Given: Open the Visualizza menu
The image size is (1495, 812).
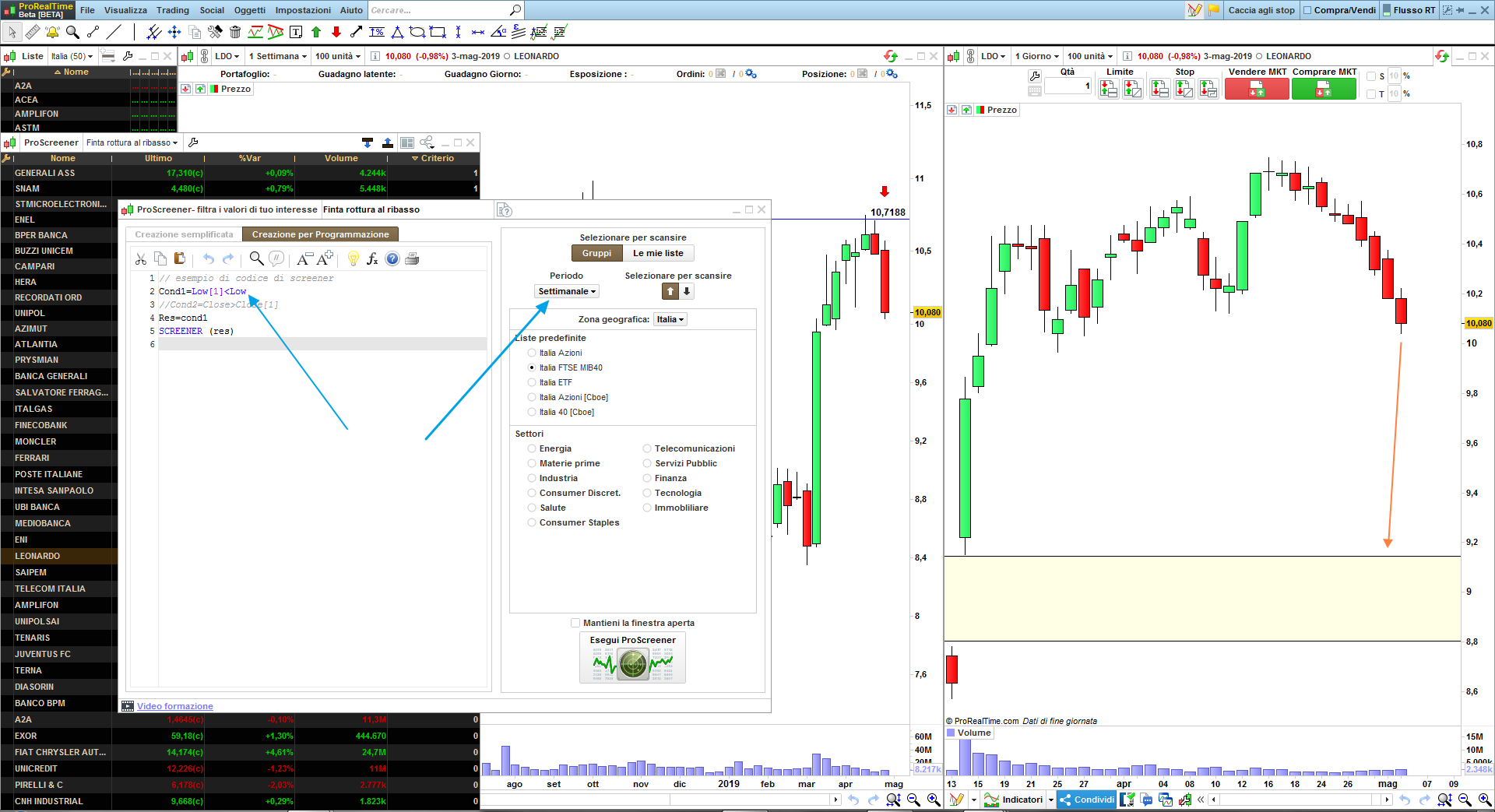Looking at the screenshot, I should (x=125, y=10).
